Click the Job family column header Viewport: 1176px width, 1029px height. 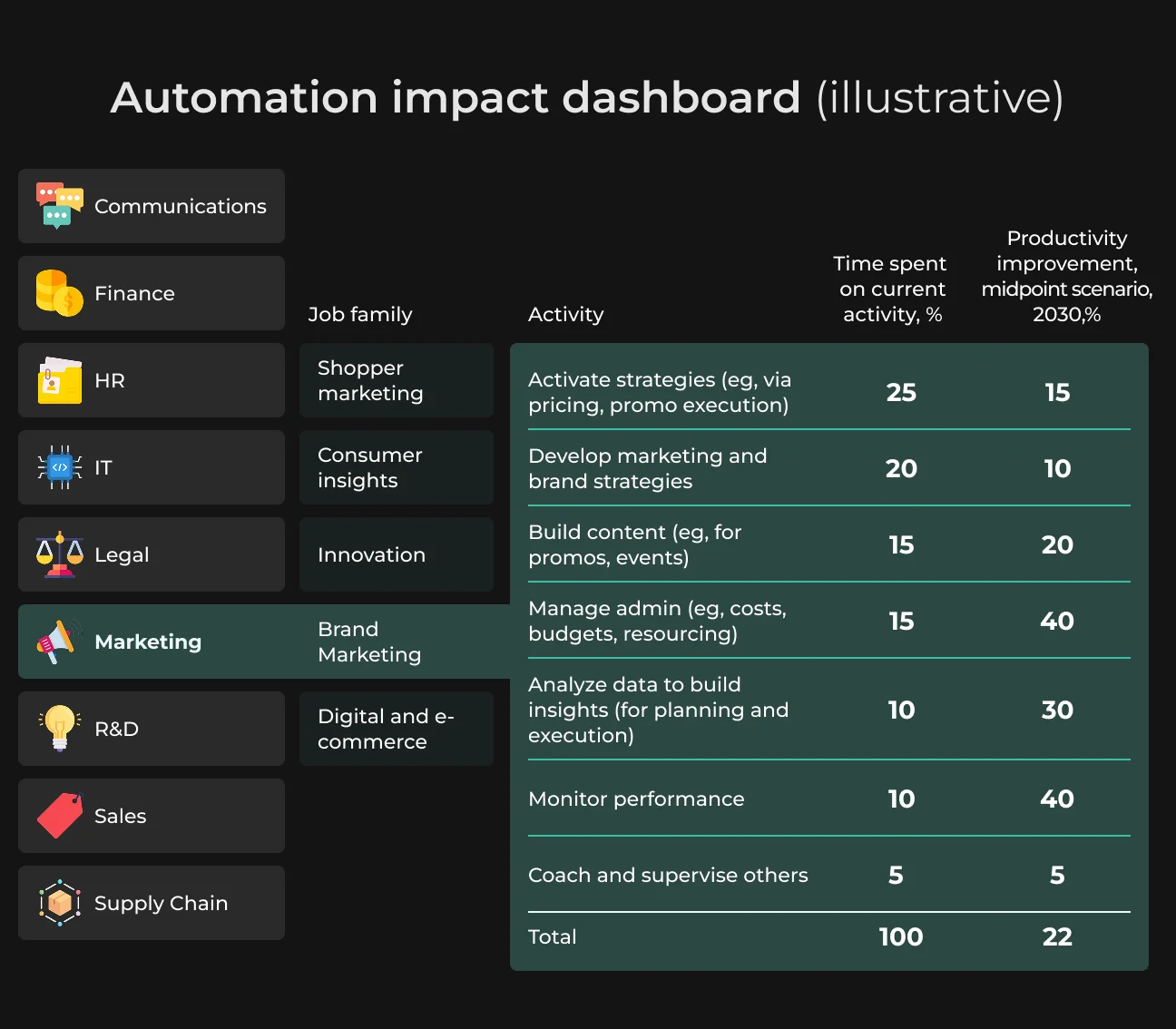(360, 314)
